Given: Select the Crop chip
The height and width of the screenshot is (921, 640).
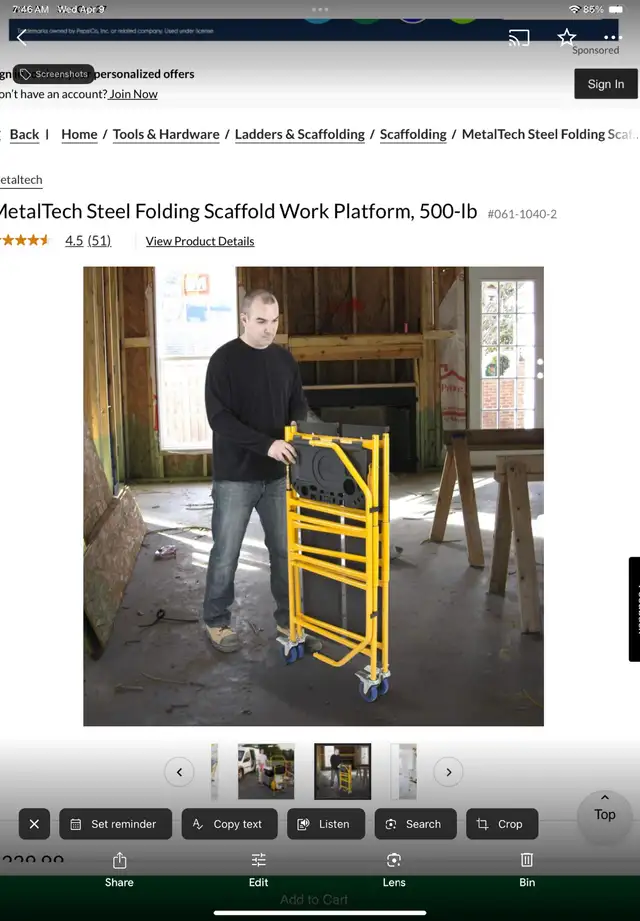Looking at the screenshot, I should (x=502, y=824).
